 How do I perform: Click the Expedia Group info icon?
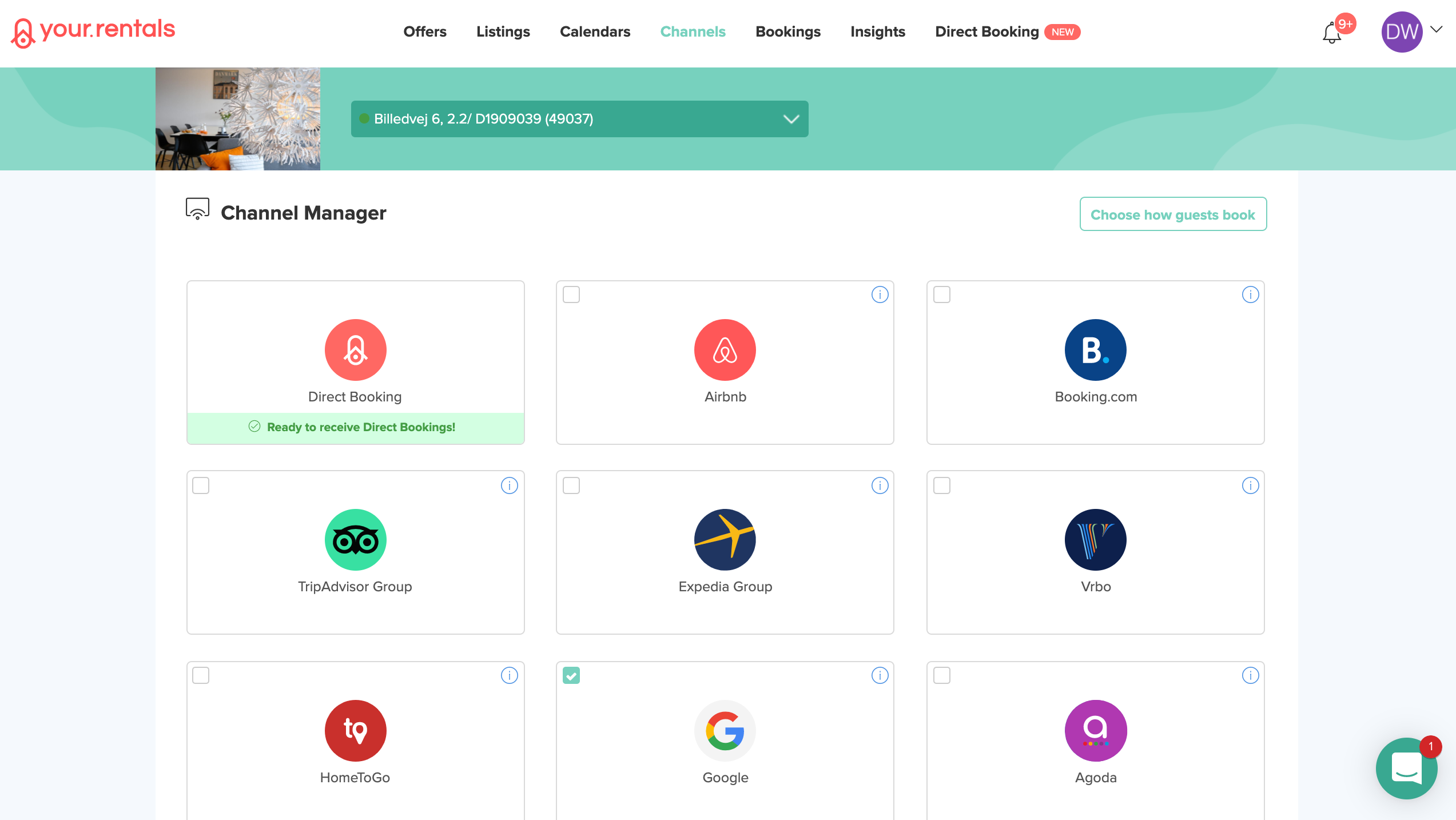[x=880, y=485]
